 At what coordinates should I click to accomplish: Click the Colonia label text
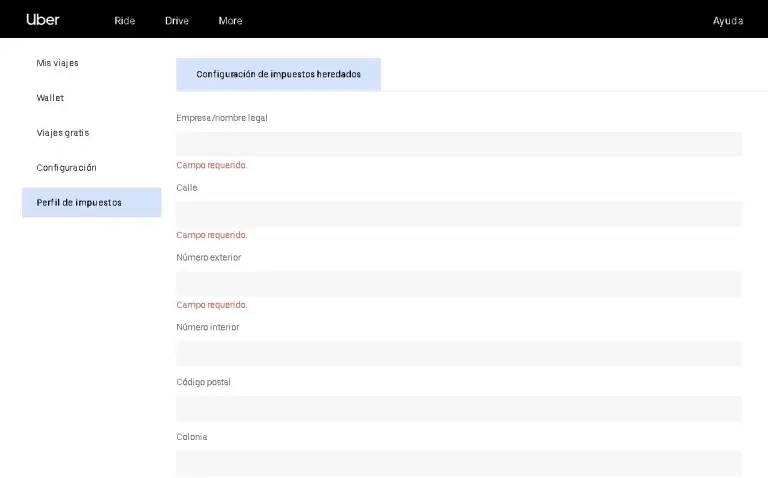pos(191,437)
